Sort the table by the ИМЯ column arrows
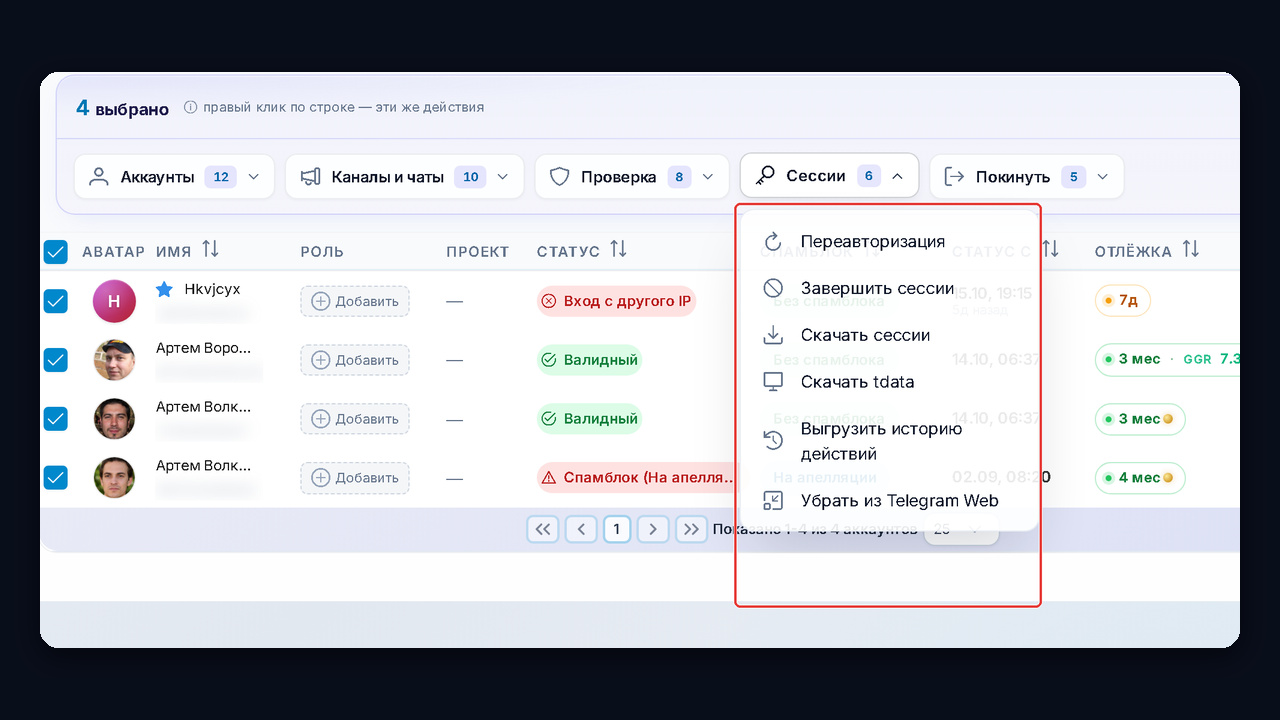The width and height of the screenshot is (1280, 720). [x=210, y=249]
